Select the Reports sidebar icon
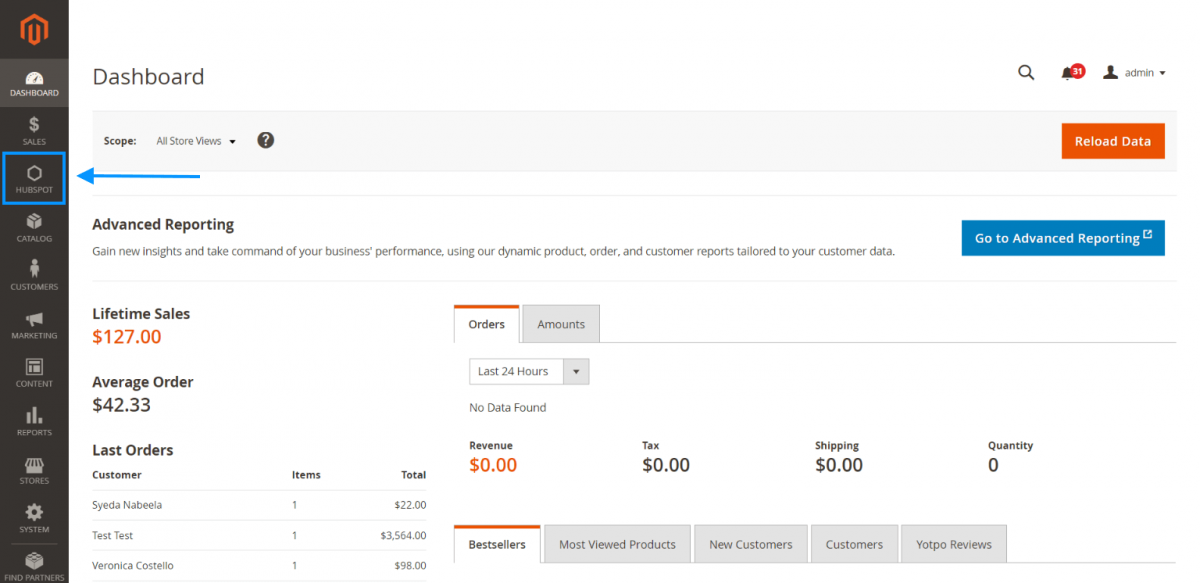 (x=34, y=419)
